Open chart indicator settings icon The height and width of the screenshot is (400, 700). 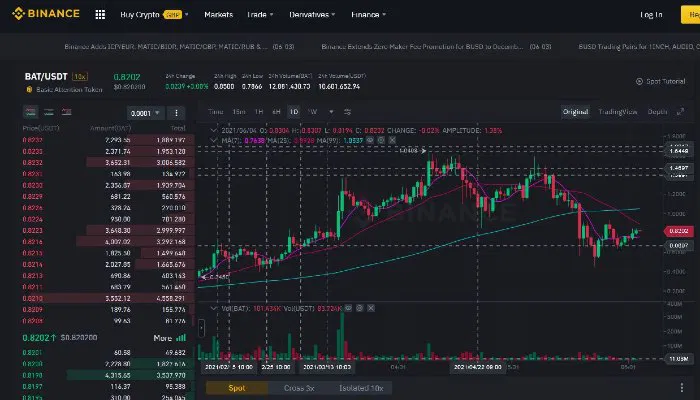(x=347, y=112)
